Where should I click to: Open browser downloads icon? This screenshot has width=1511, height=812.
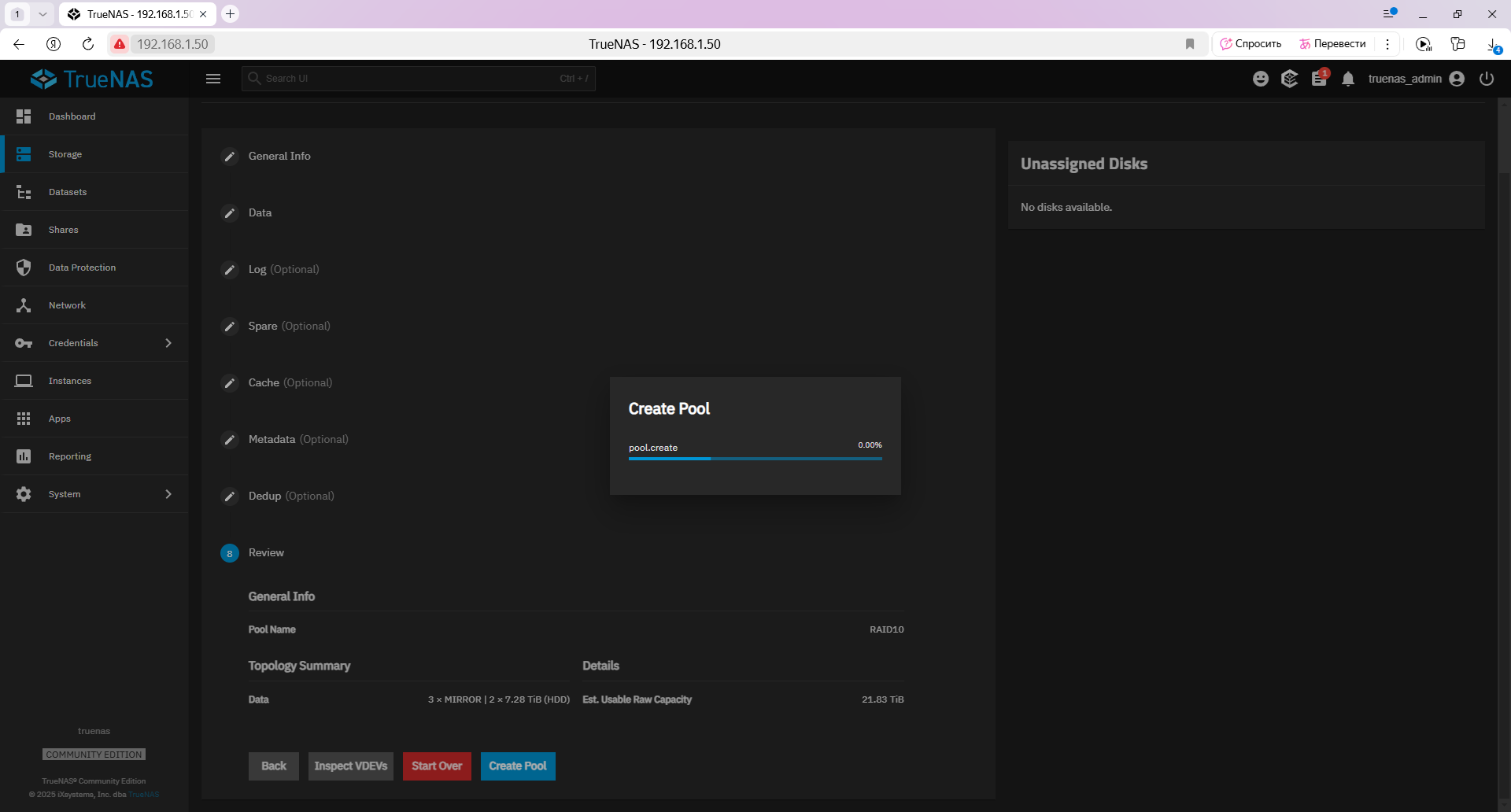click(x=1493, y=45)
